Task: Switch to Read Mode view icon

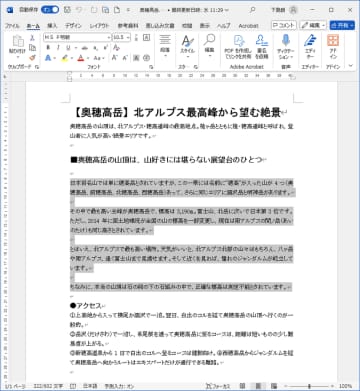Action: click(x=243, y=386)
